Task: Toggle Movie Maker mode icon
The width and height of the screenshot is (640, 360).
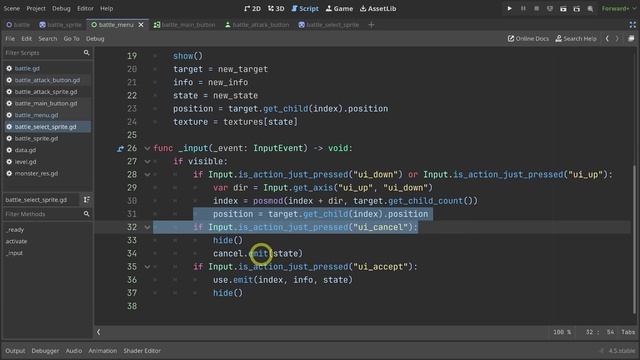Action: [590, 8]
